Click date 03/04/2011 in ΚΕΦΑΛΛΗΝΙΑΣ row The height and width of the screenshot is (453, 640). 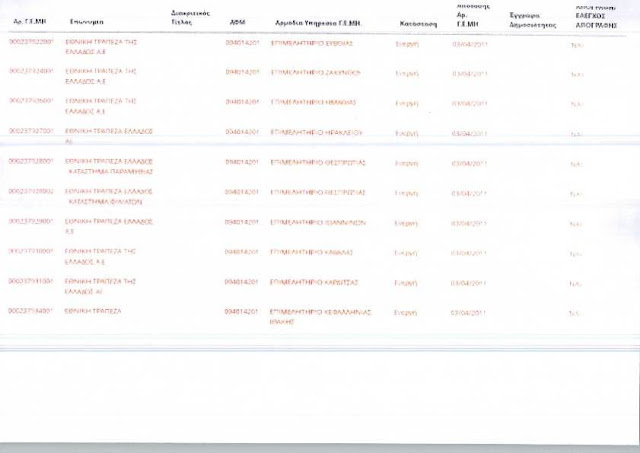click(469, 313)
